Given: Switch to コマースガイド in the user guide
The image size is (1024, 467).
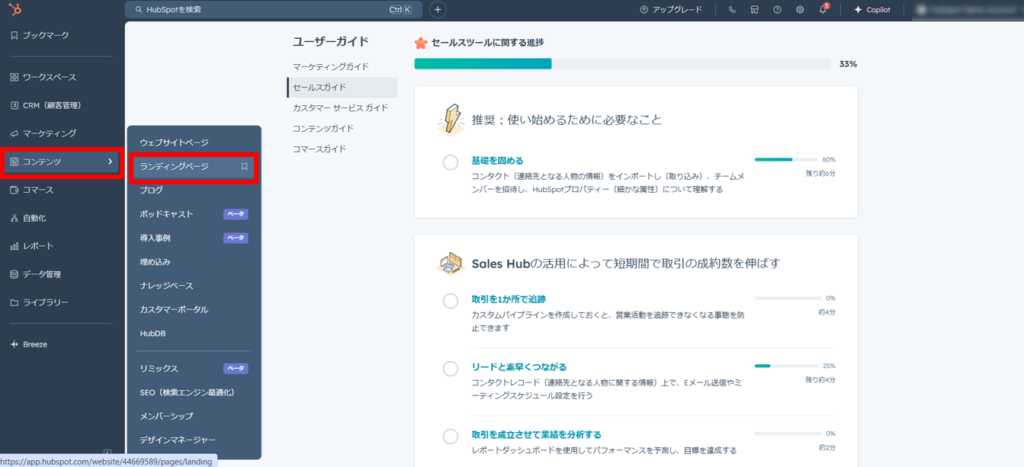Looking at the screenshot, I should click(319, 149).
